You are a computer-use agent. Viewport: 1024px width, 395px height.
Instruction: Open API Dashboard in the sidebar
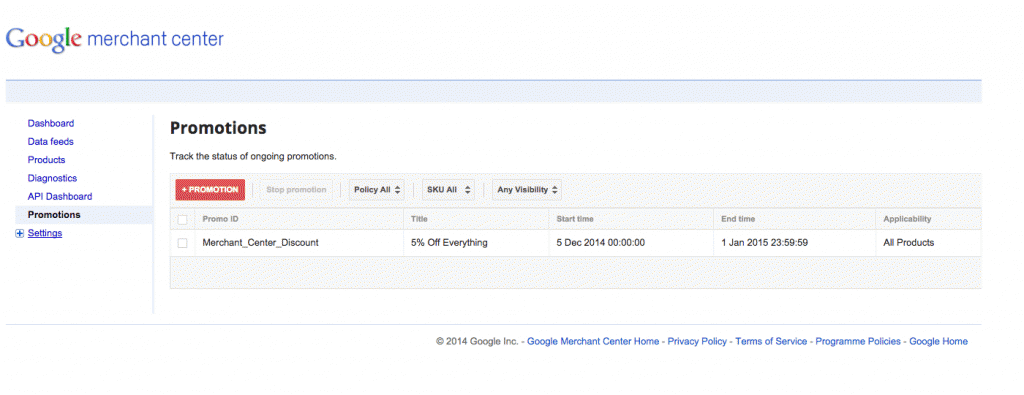60,197
